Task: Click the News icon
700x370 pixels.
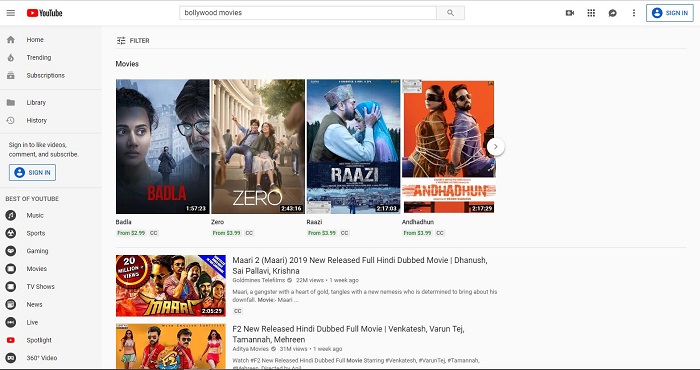Action: point(11,304)
